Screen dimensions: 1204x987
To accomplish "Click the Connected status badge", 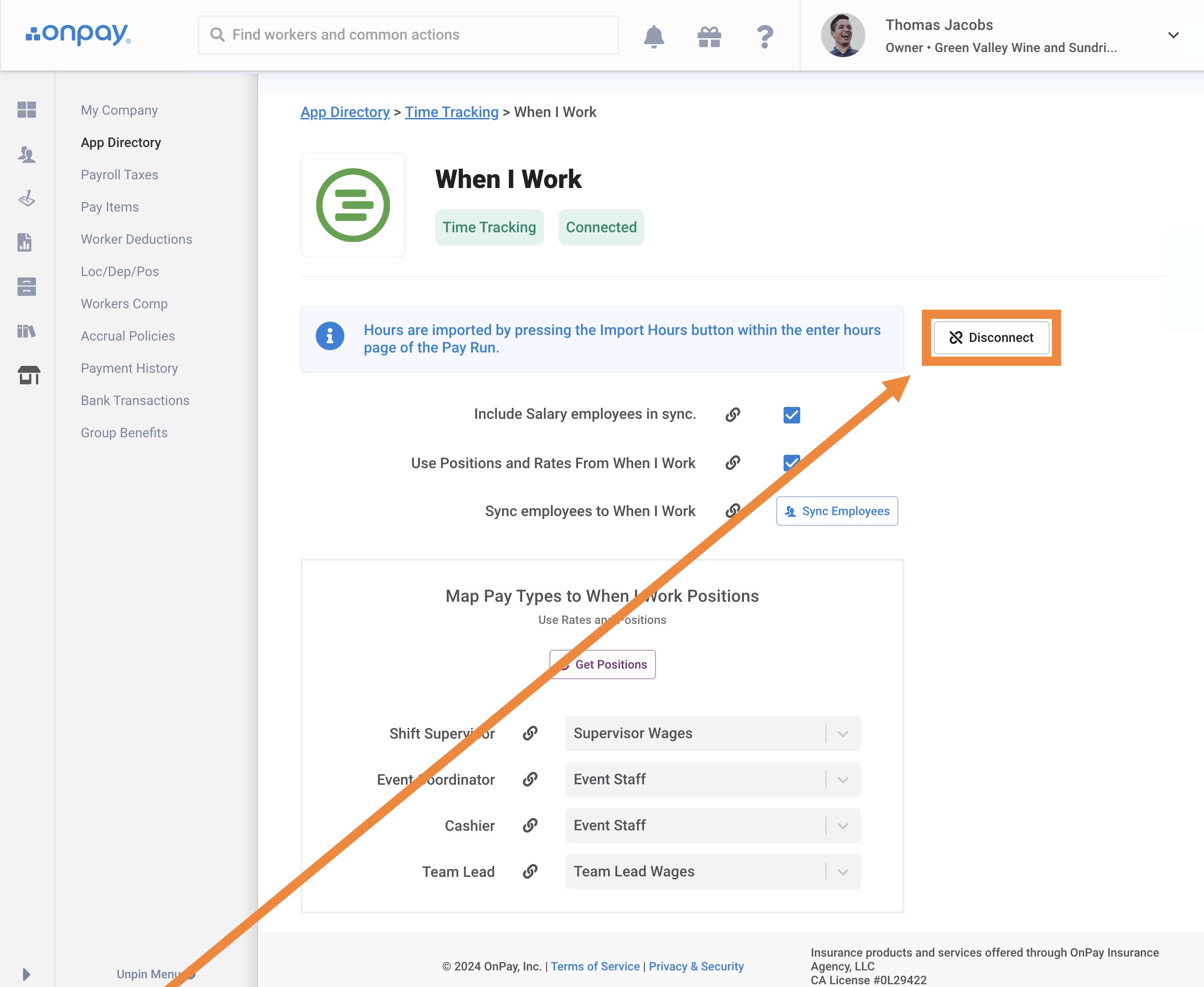I will click(x=601, y=228).
